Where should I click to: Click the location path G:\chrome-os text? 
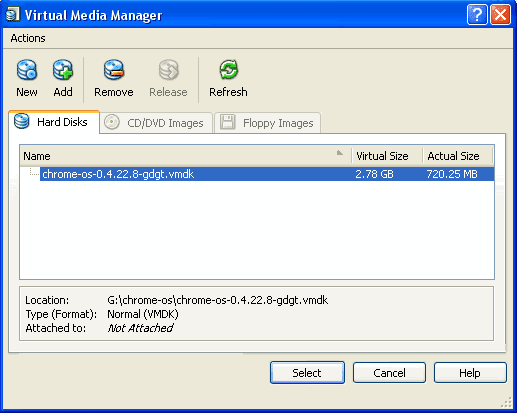pyautogui.click(x=218, y=300)
